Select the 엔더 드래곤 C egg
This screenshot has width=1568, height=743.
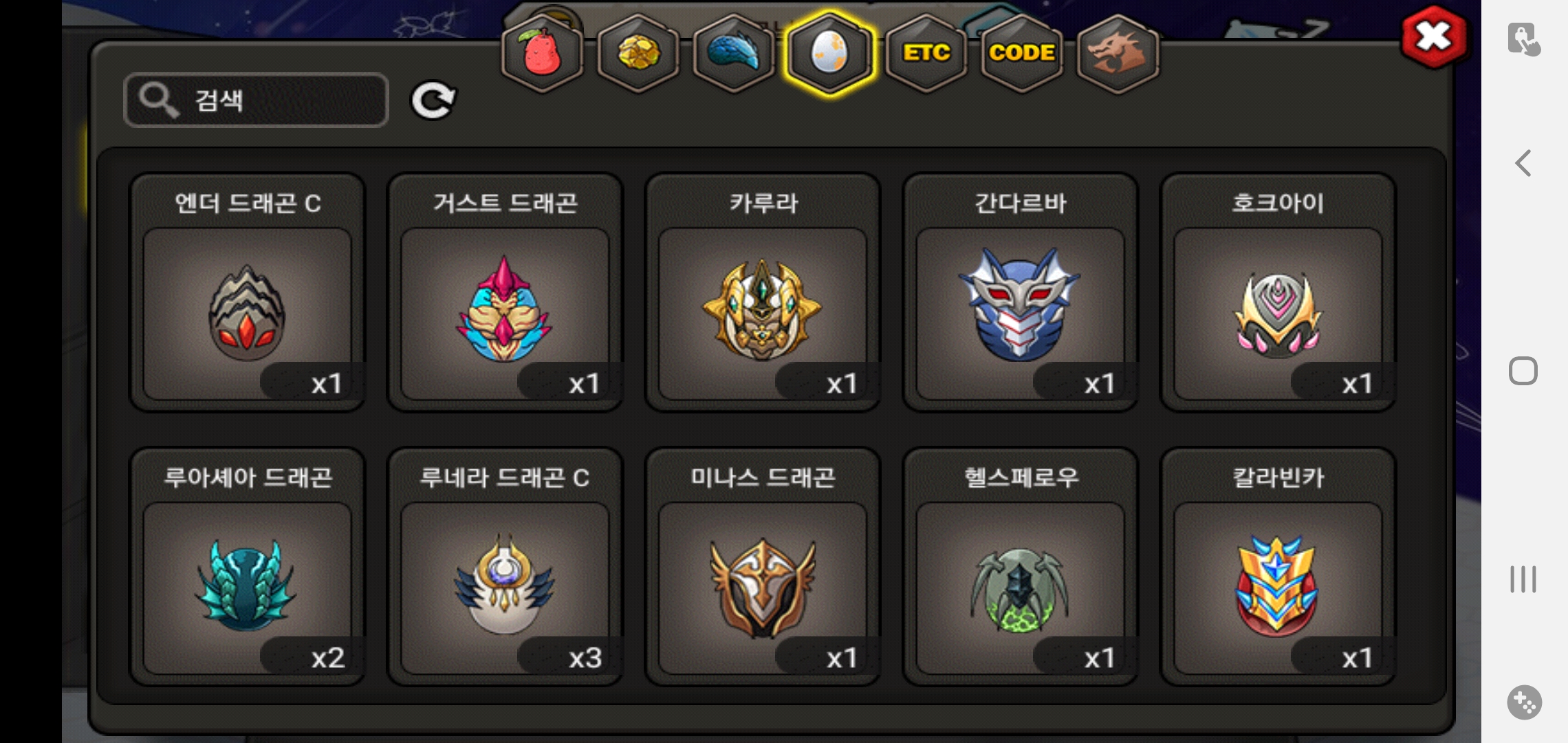pos(248,292)
